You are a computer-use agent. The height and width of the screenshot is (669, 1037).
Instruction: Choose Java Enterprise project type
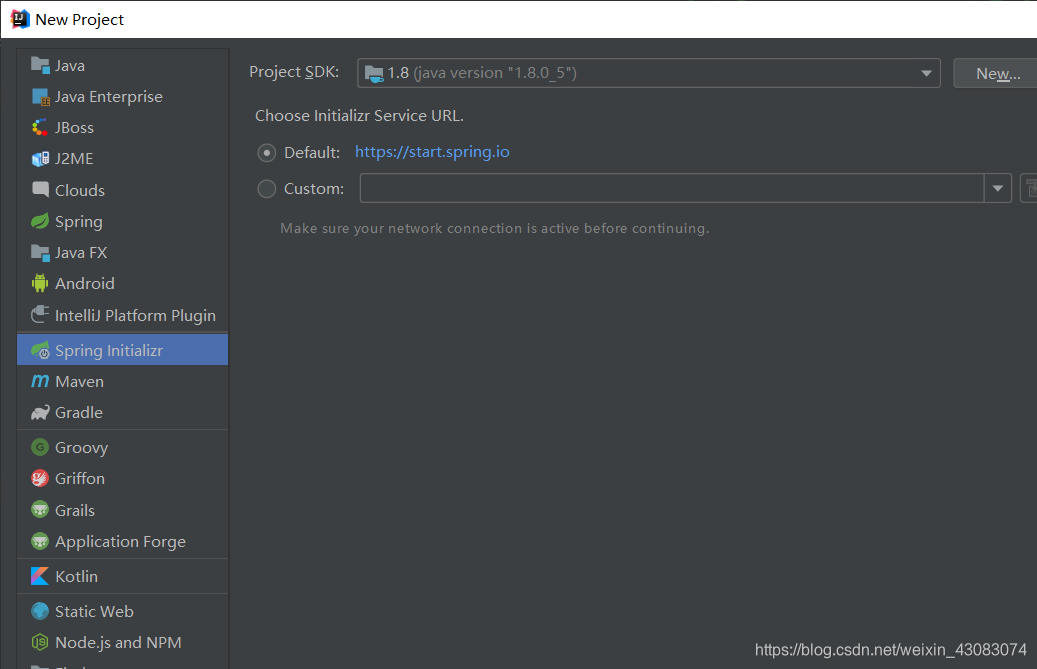click(123, 97)
